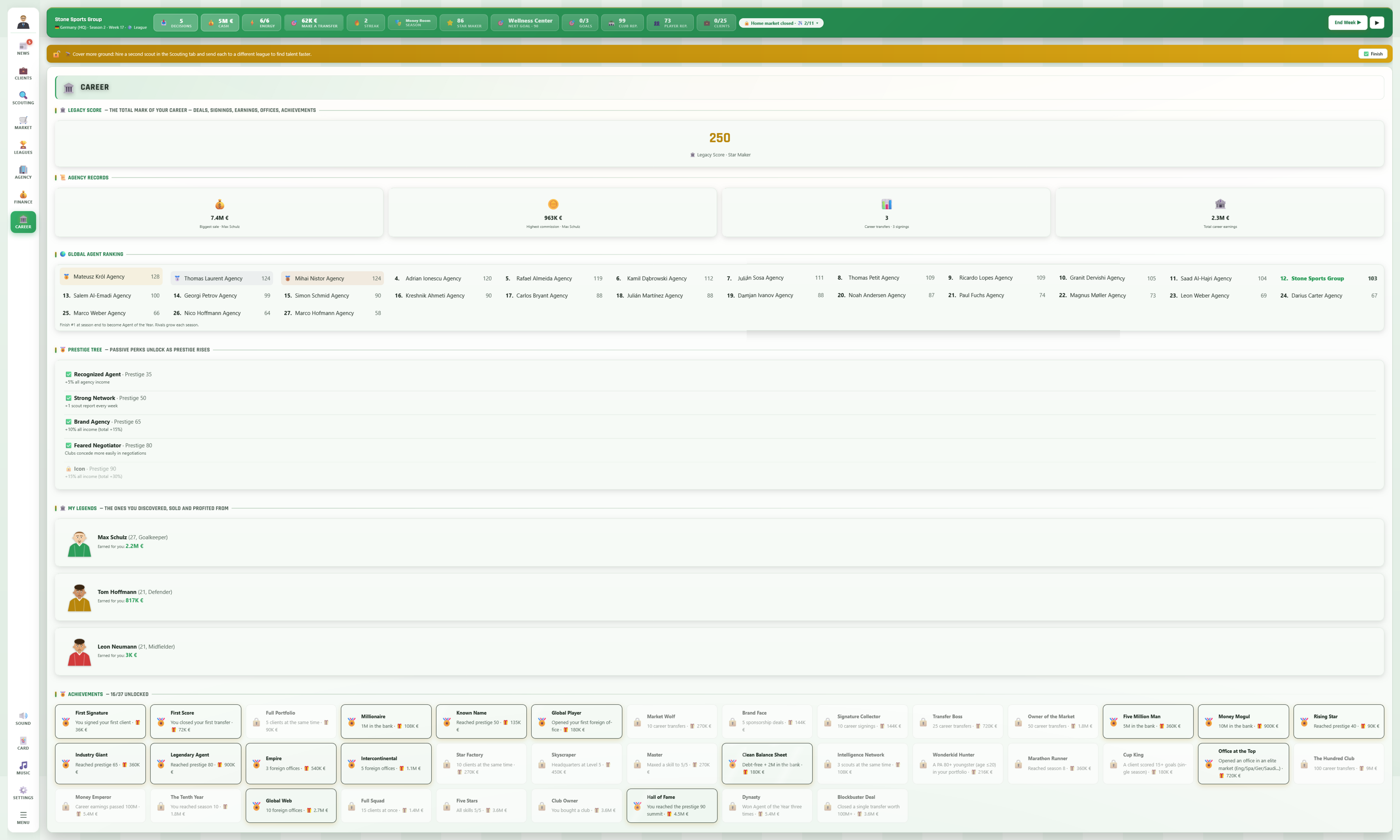Open the locked Club Owner achievement
The width and height of the screenshot is (1400, 840).
pyautogui.click(x=576, y=805)
